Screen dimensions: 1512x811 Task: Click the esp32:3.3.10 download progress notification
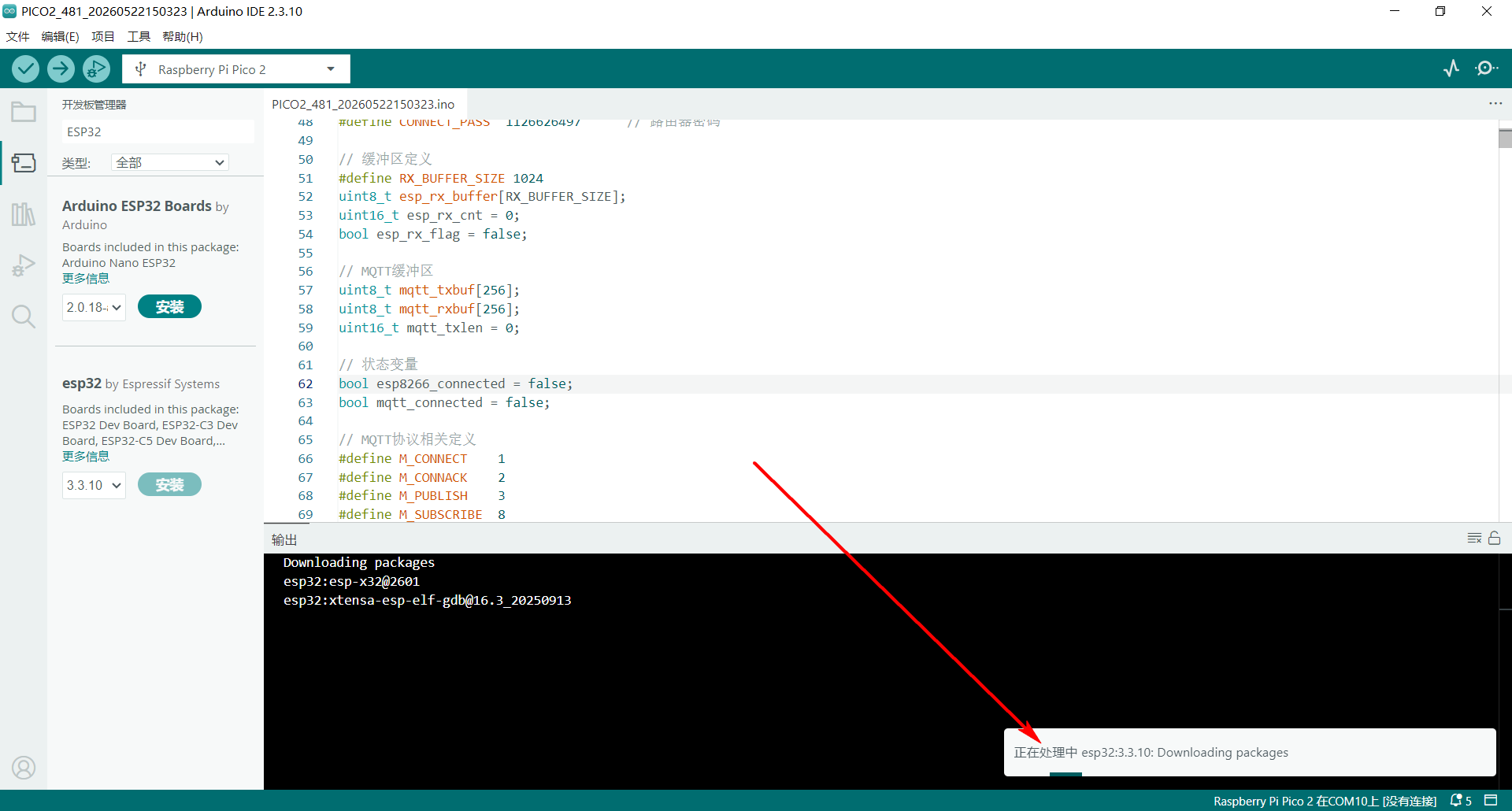tap(1250, 753)
